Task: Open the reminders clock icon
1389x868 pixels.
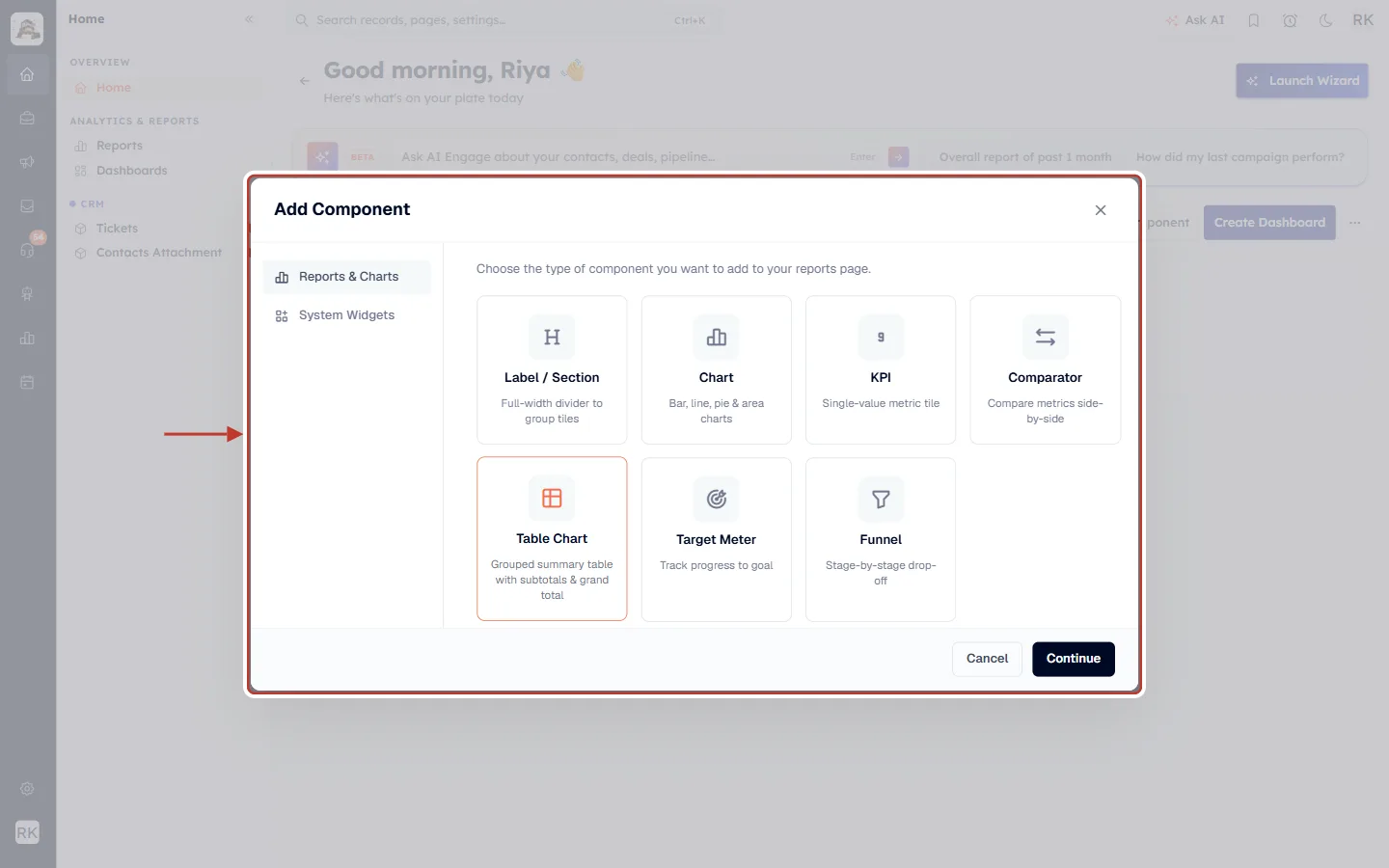Action: tap(1290, 20)
